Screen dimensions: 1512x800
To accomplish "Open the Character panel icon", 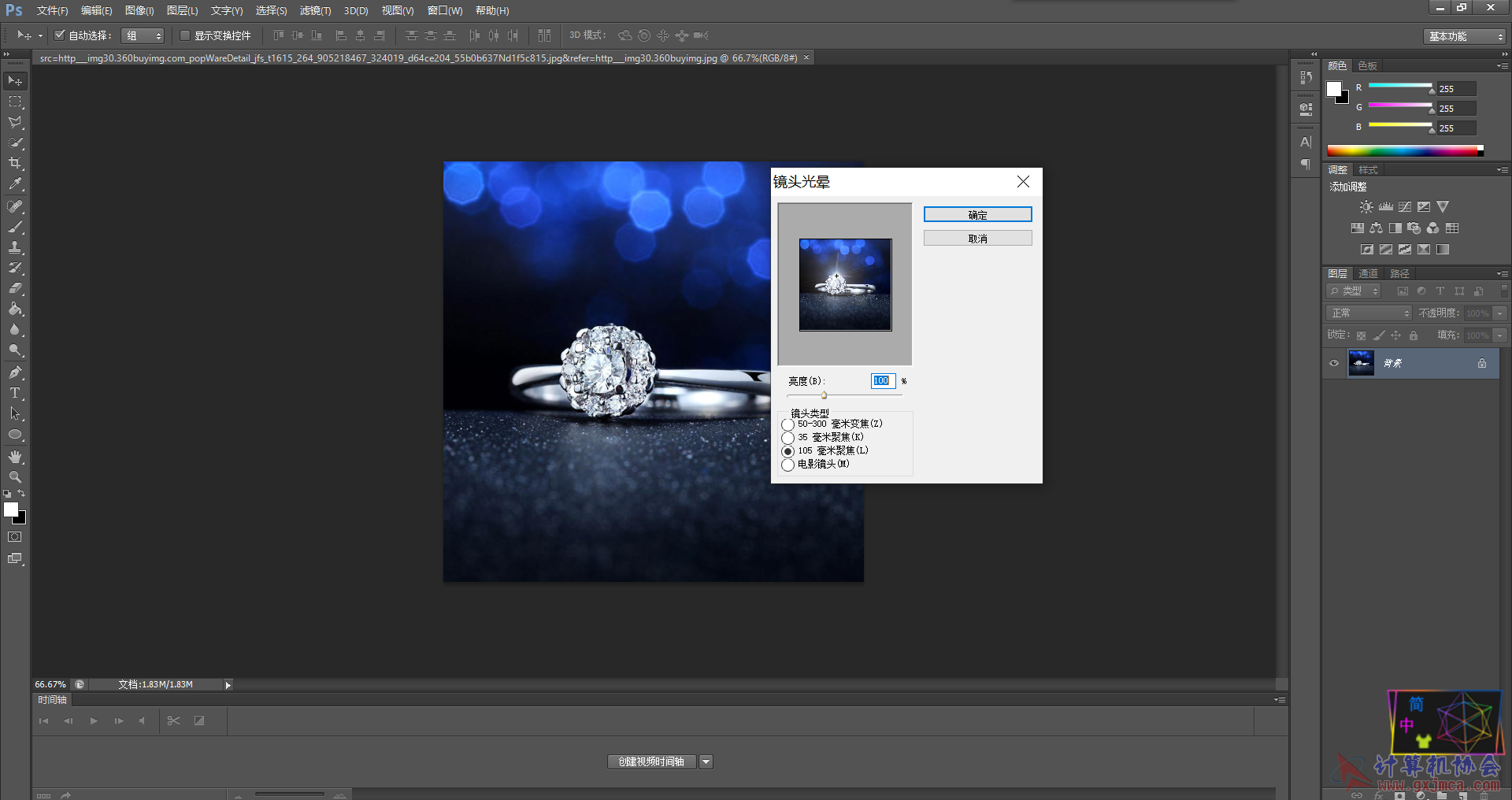I will (x=1306, y=143).
